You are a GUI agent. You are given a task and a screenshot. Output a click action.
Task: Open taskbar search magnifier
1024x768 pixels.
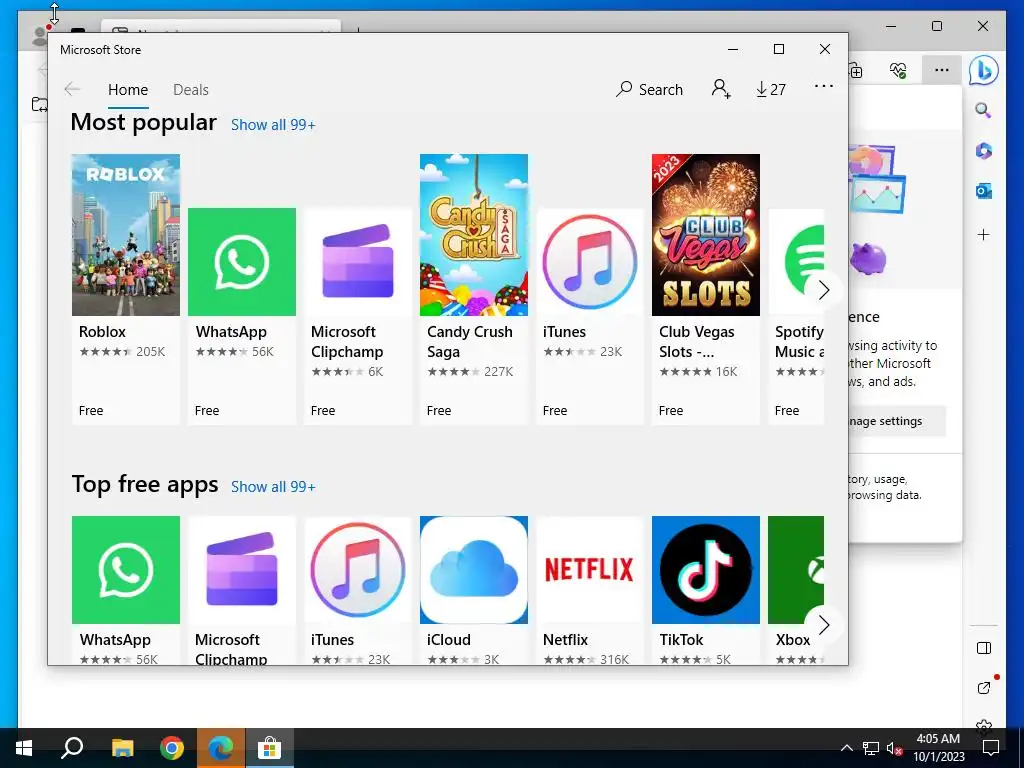tap(72, 748)
